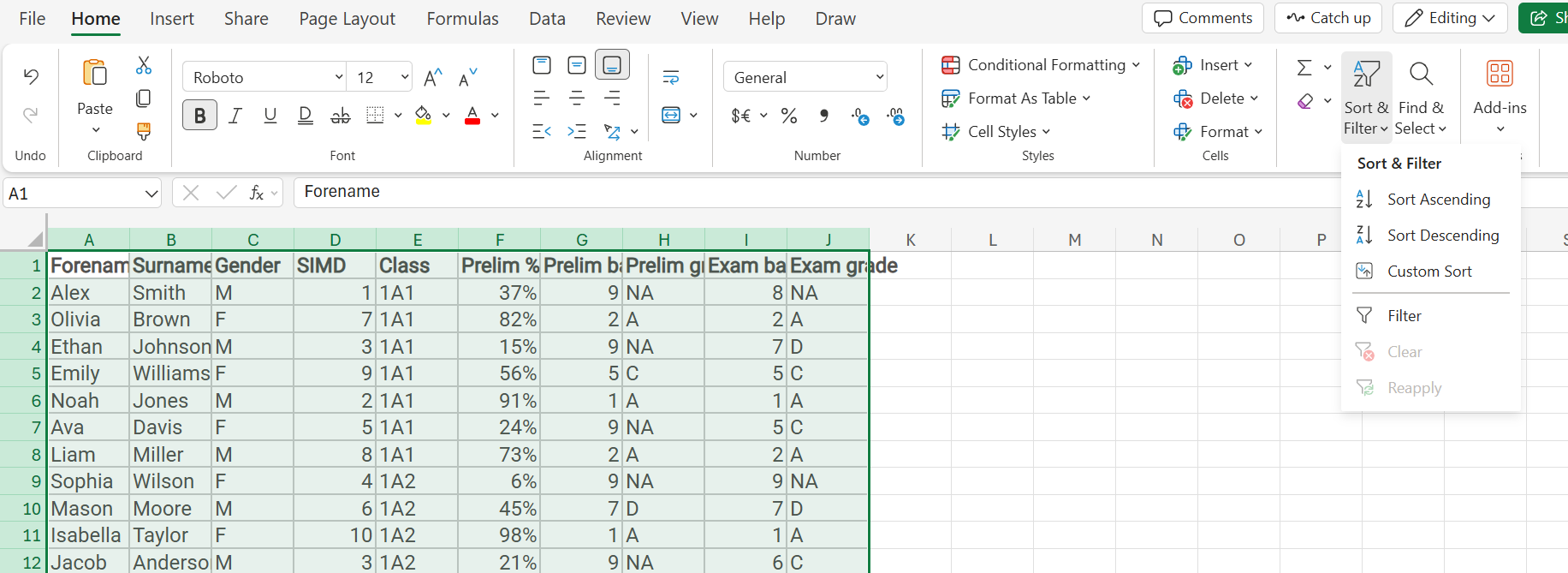Apply currency format icon
Screen dimensions: 1568x573
[x=741, y=115]
